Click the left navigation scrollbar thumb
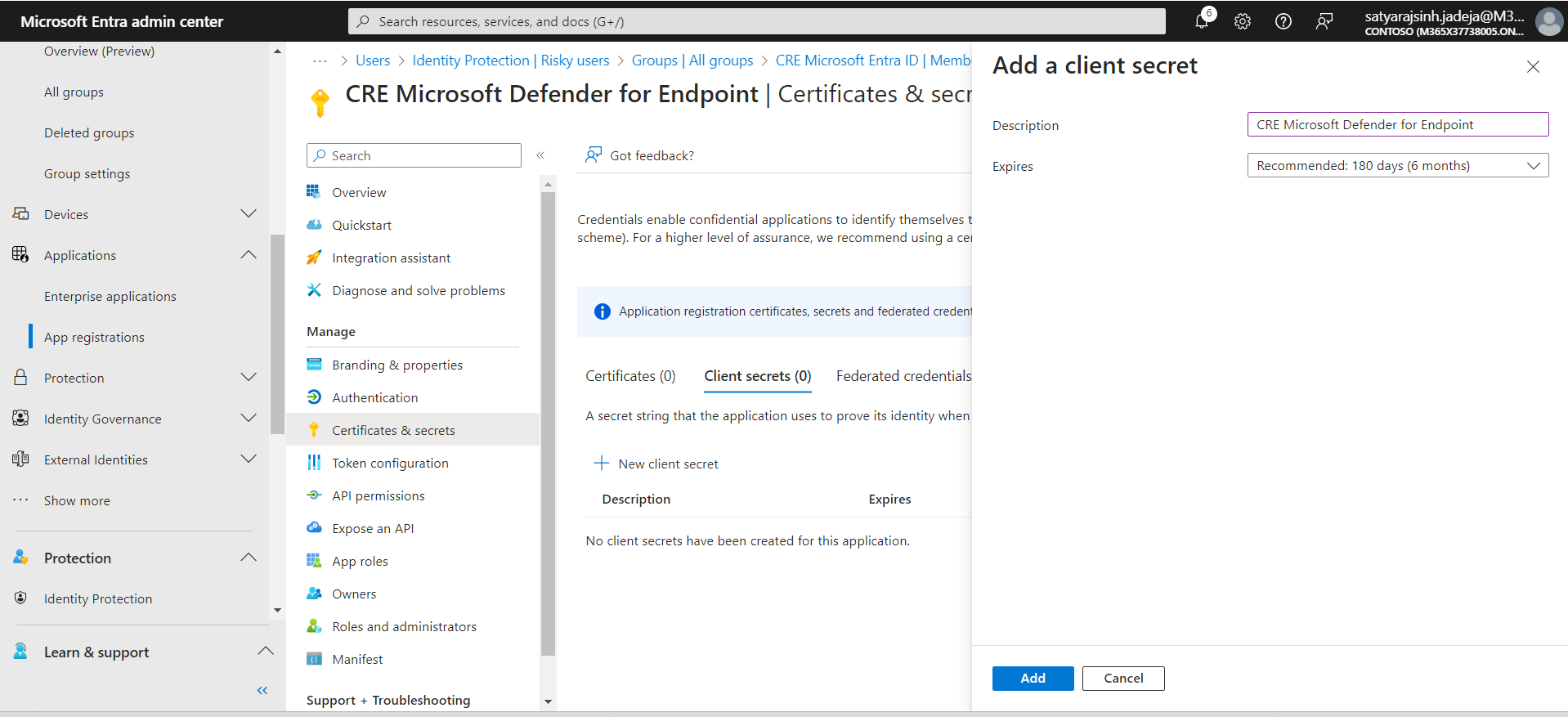The height and width of the screenshot is (717, 1568). 277,334
